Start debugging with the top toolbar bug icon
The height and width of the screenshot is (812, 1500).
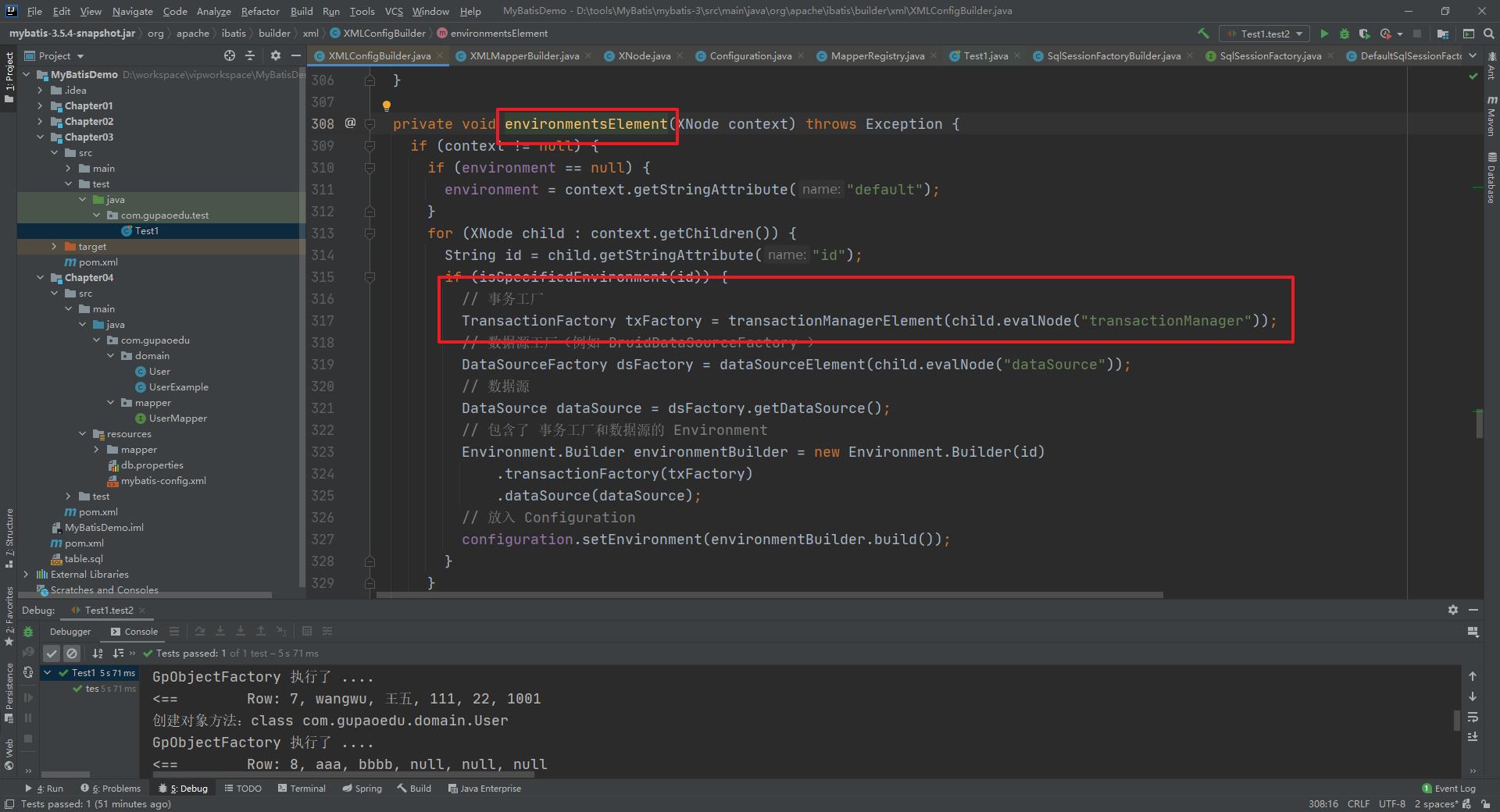(x=1344, y=34)
